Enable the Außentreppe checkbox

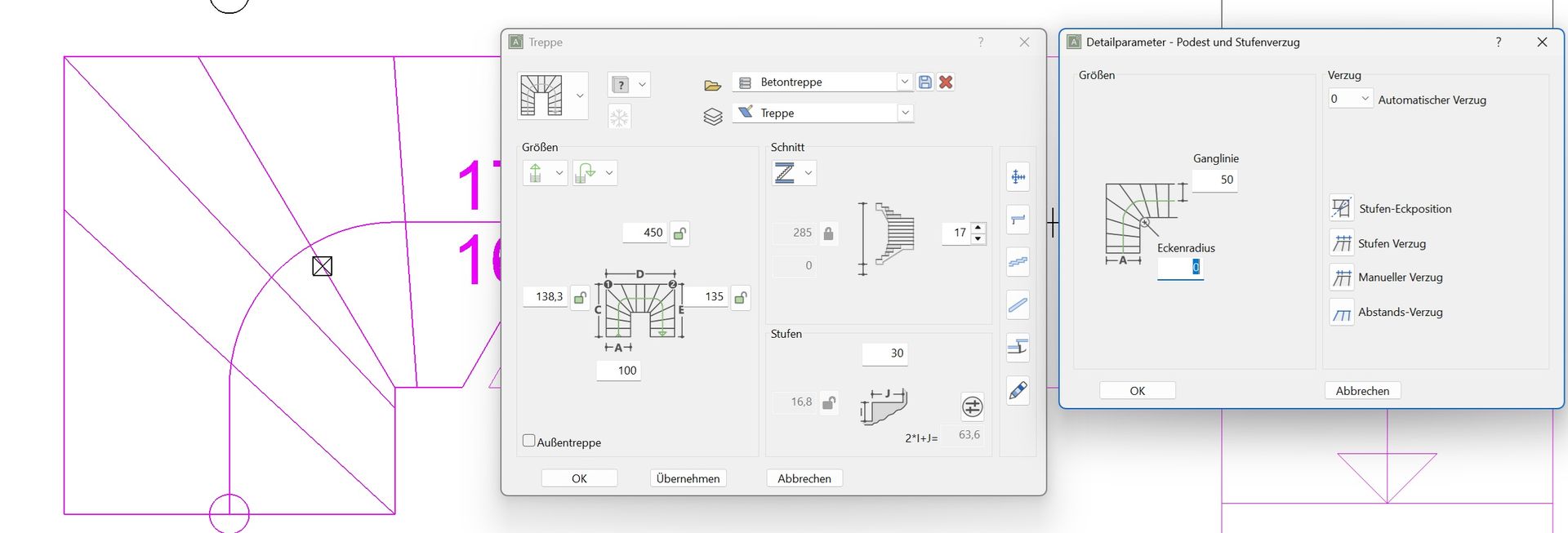(529, 441)
